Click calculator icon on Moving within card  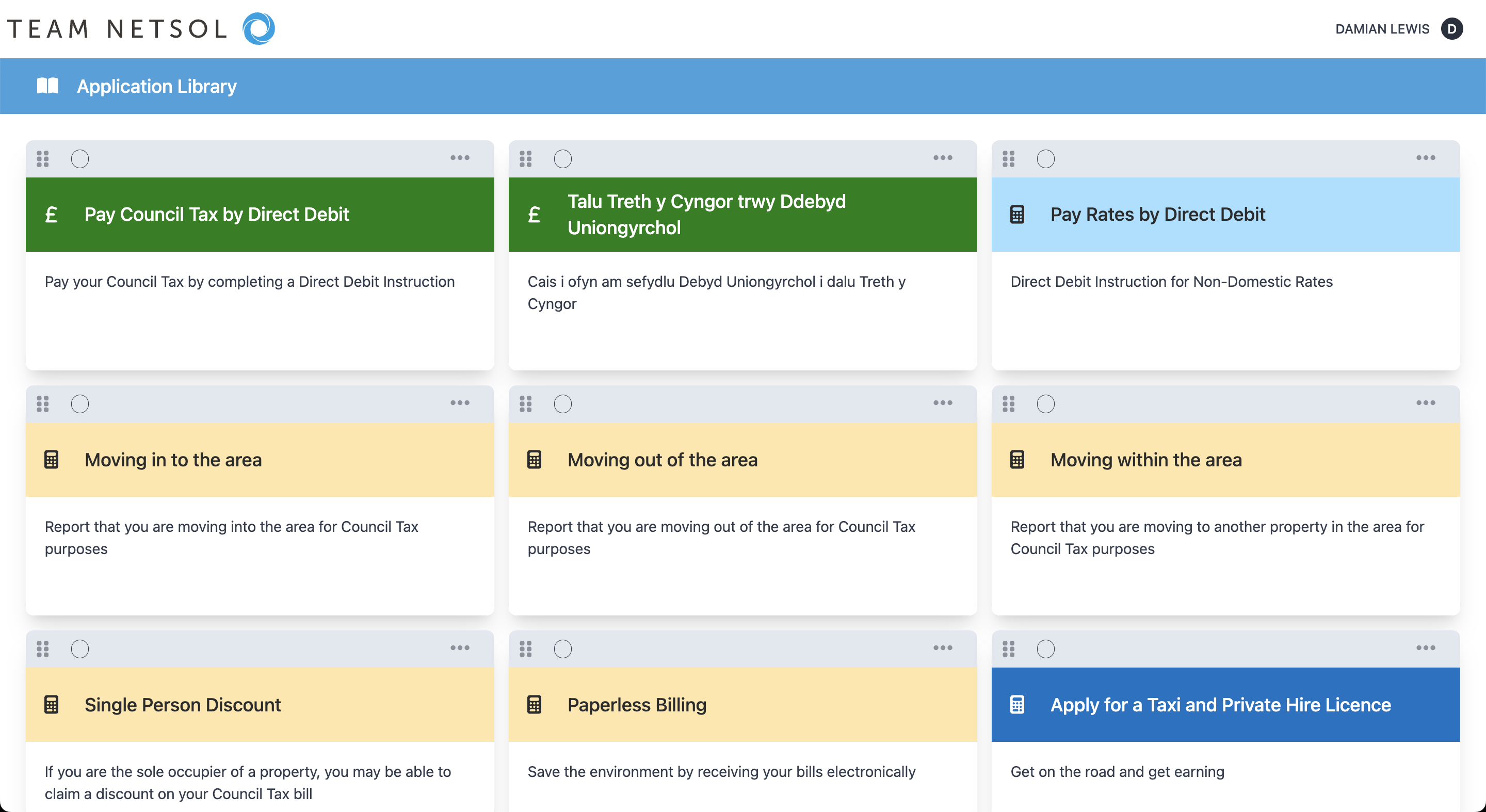pos(1017,460)
